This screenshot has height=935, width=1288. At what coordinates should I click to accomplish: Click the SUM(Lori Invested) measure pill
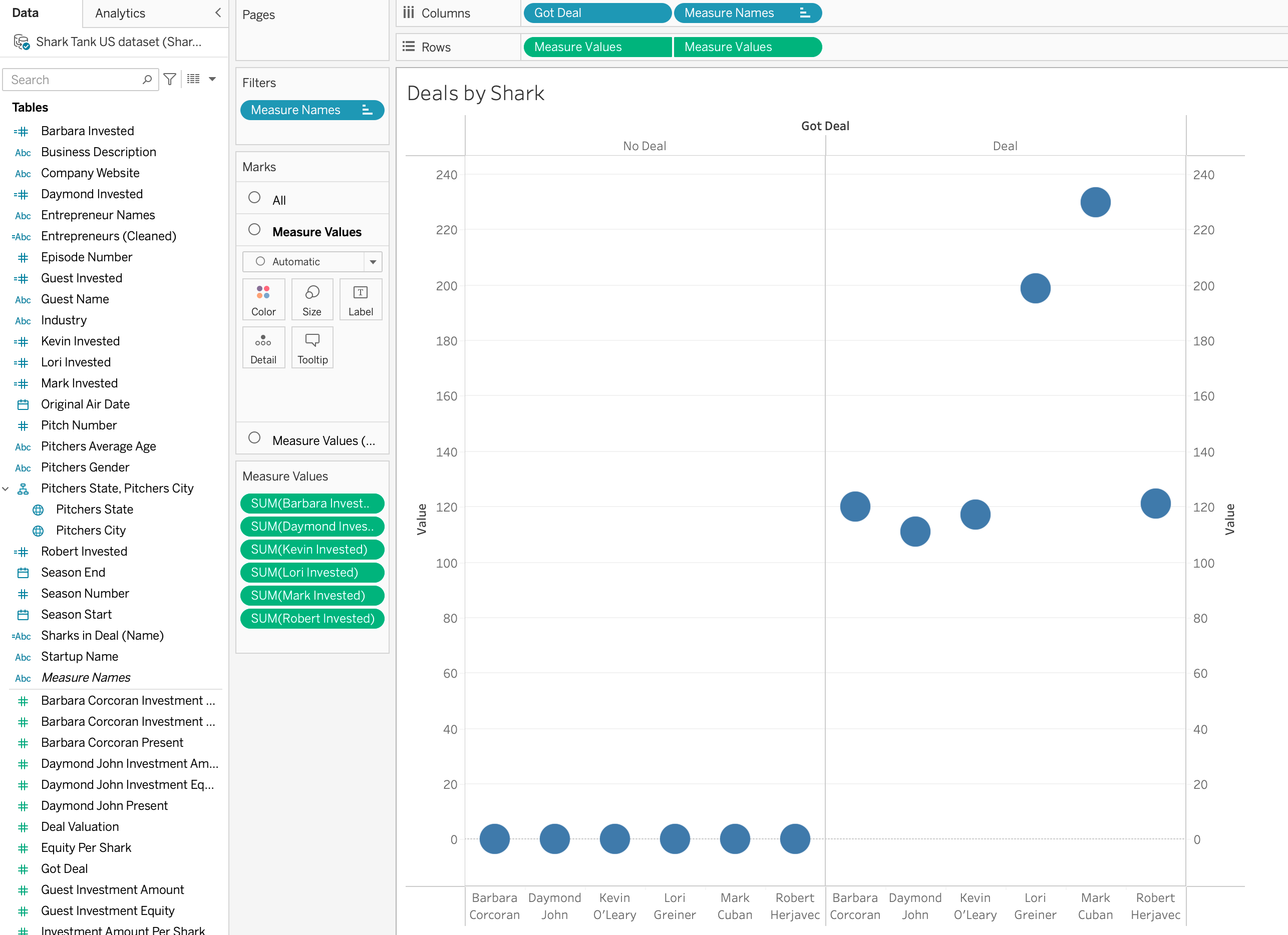tap(312, 572)
